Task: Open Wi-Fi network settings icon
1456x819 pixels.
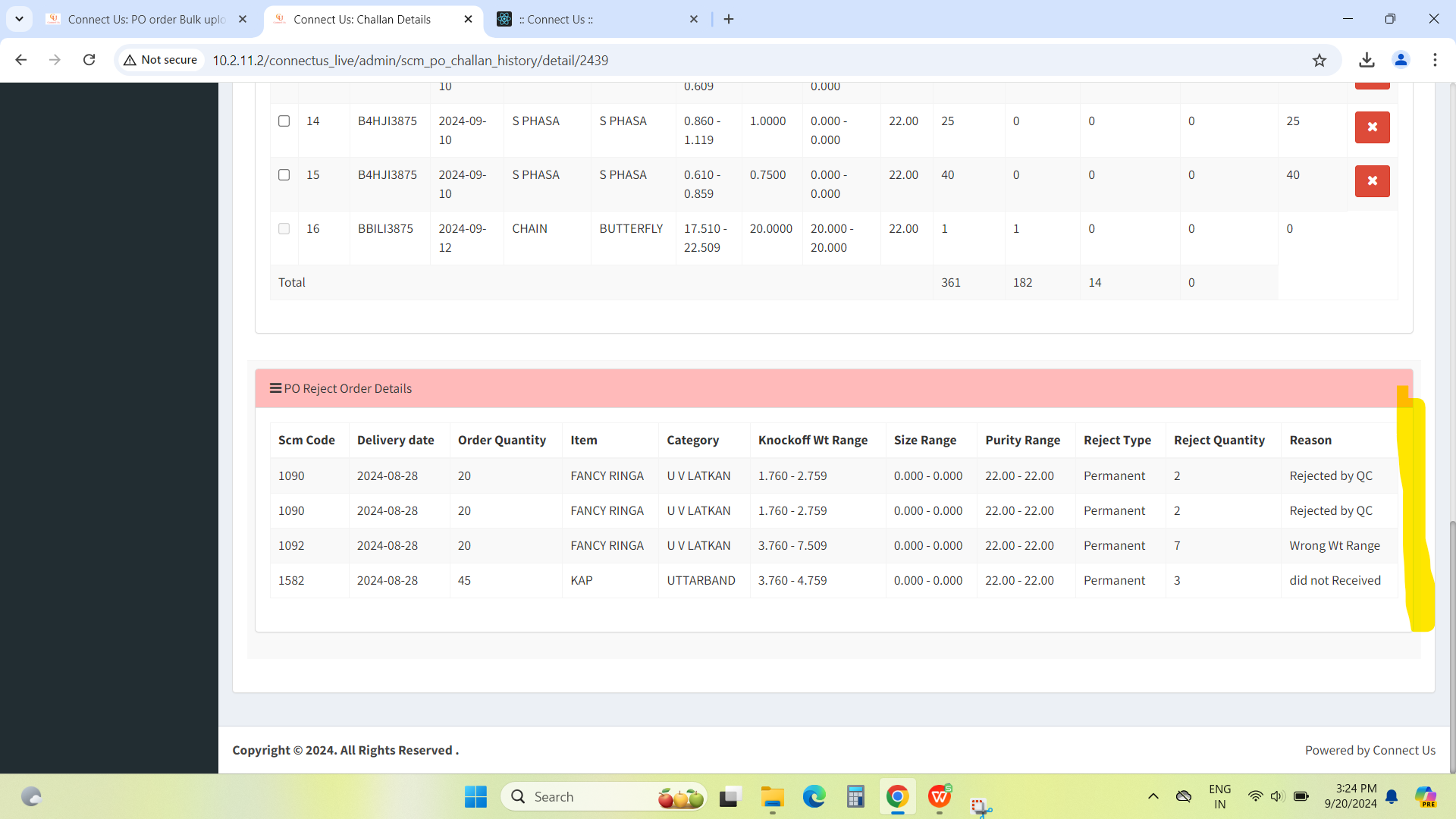Action: pos(1255,796)
